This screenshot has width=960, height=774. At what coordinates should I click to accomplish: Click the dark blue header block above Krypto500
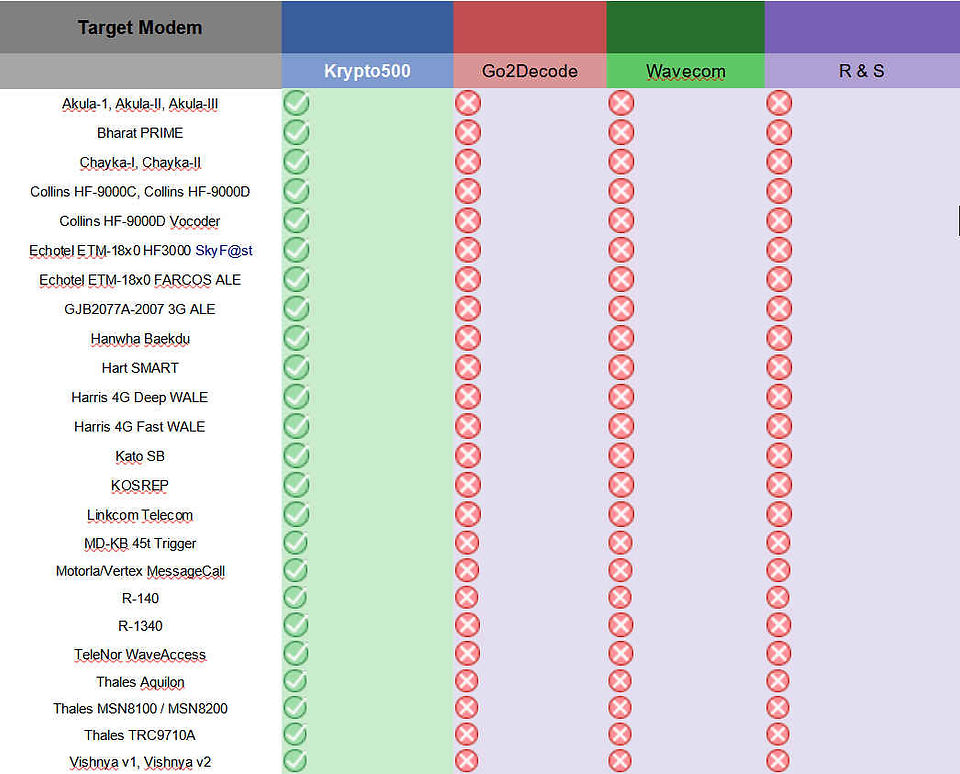pos(367,28)
